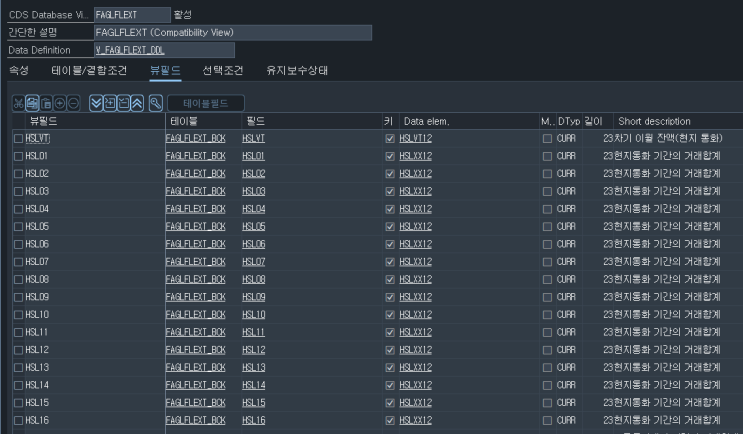
Task: Click the Cut scissors icon
Action: coord(18,103)
